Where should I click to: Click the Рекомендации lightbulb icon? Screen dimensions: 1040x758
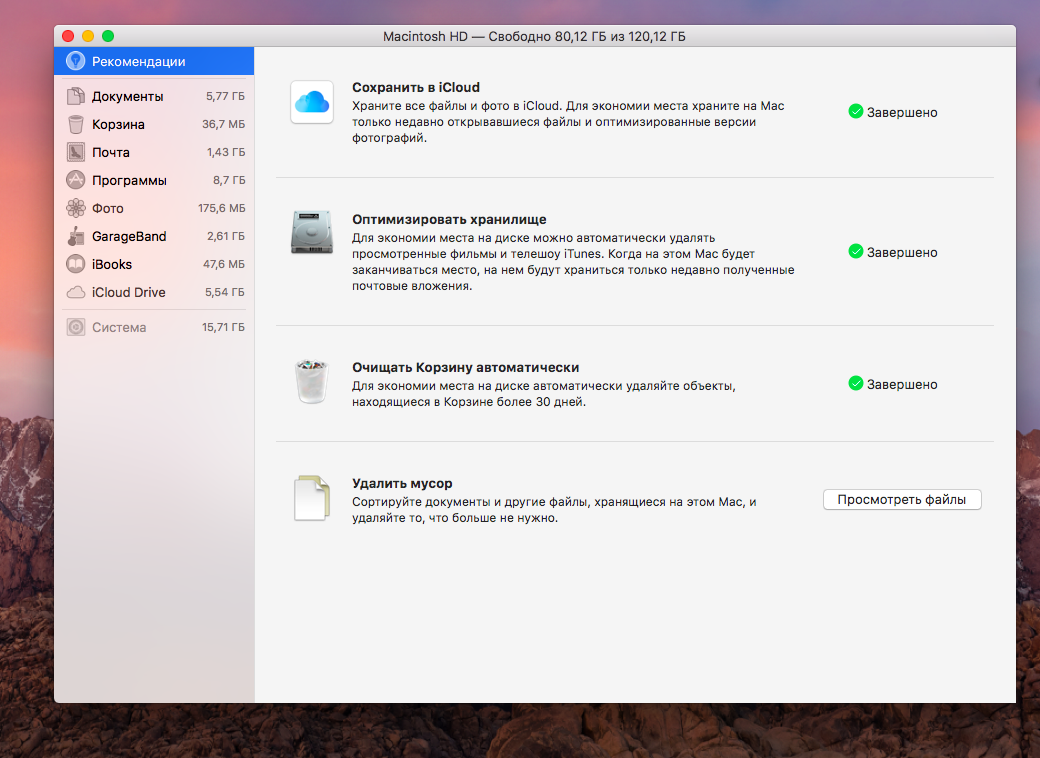[76, 61]
